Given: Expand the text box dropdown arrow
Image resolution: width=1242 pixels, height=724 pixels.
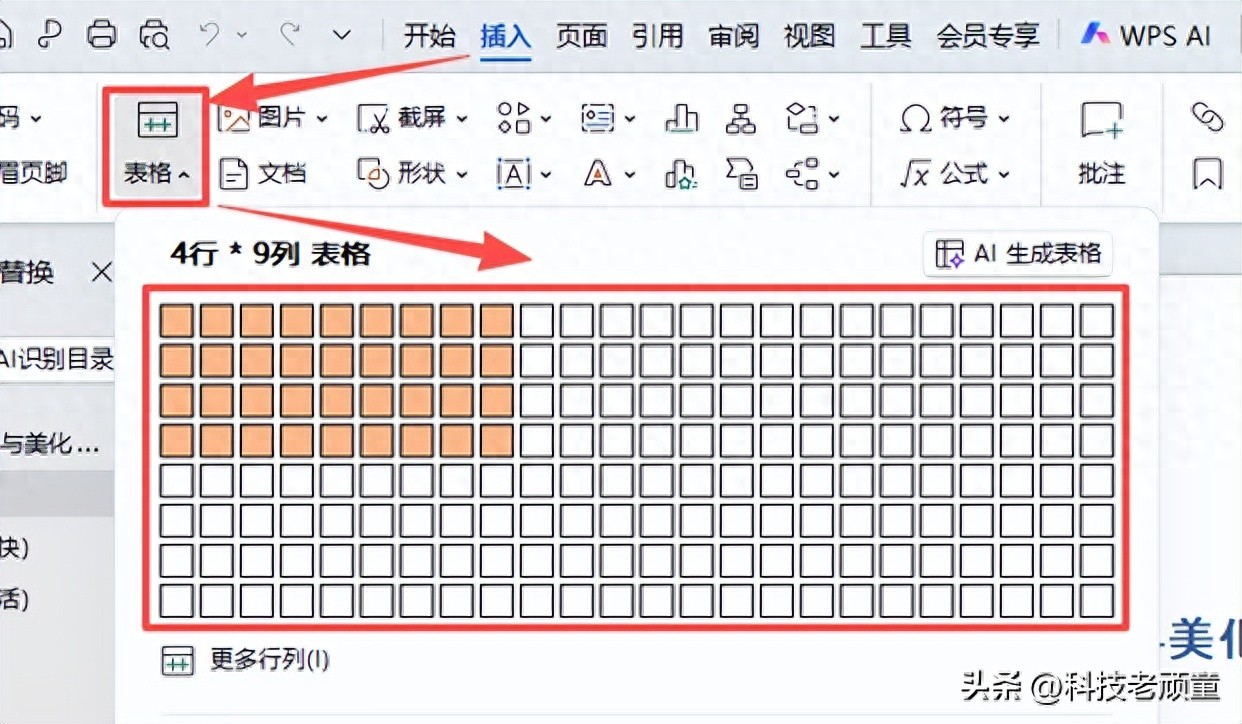Looking at the screenshot, I should point(546,176).
